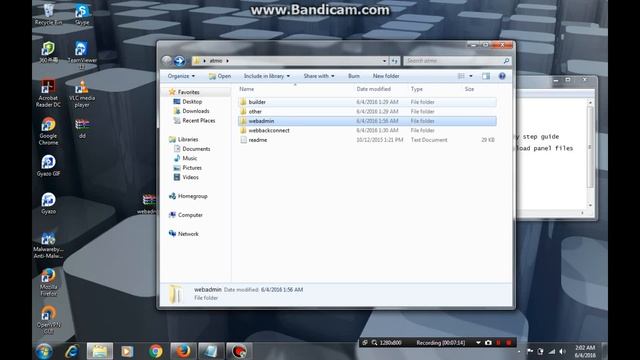
Task: Click the Bandicam magnifier next to 1280x800
Action: [374, 343]
